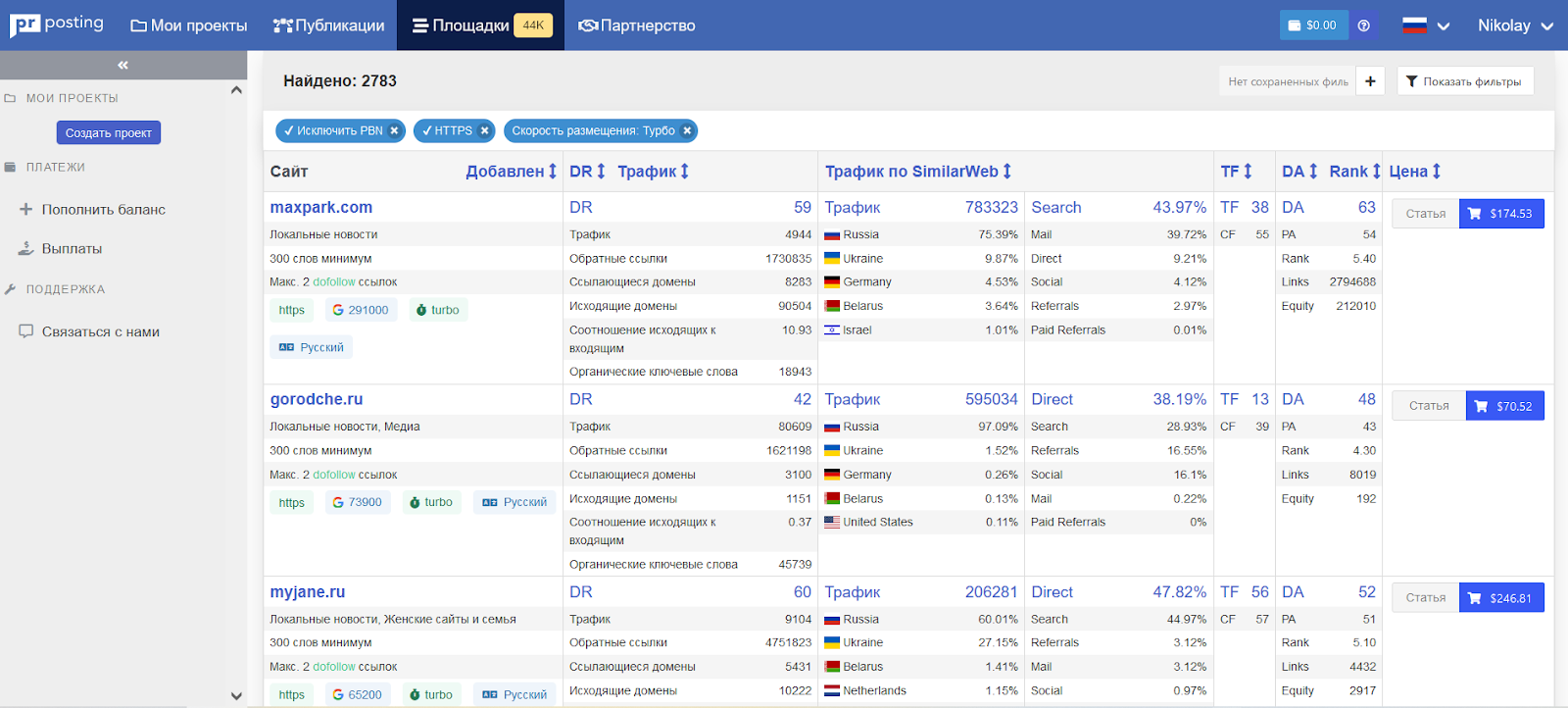Open the Выплаты sidebar entry
Viewport: 1568px width, 708px height.
coord(60,248)
